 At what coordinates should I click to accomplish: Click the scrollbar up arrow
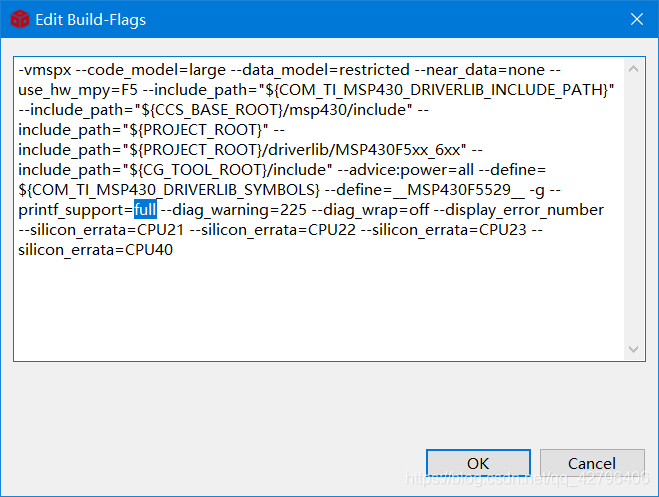633,69
